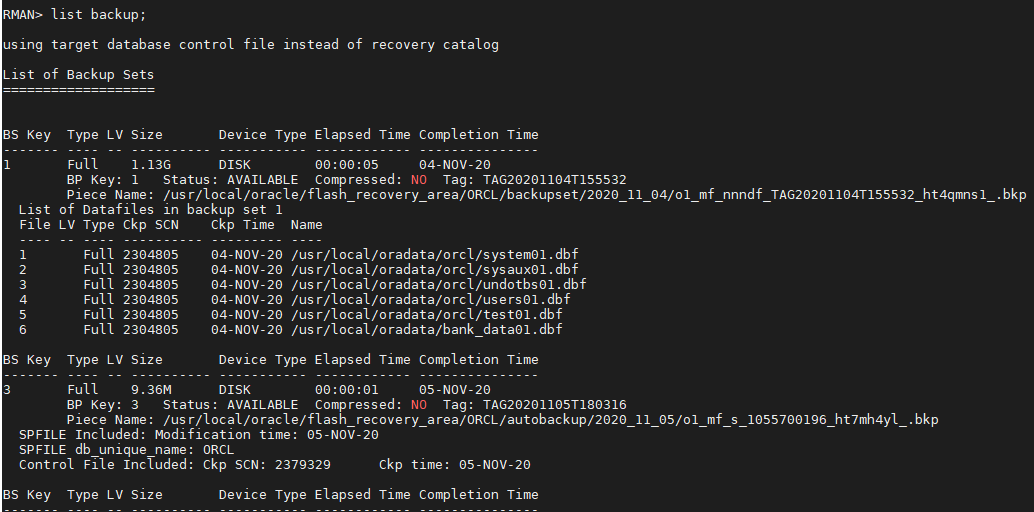Click the 'List of Backup Sets' heading
The height and width of the screenshot is (512, 1034).
(78, 74)
